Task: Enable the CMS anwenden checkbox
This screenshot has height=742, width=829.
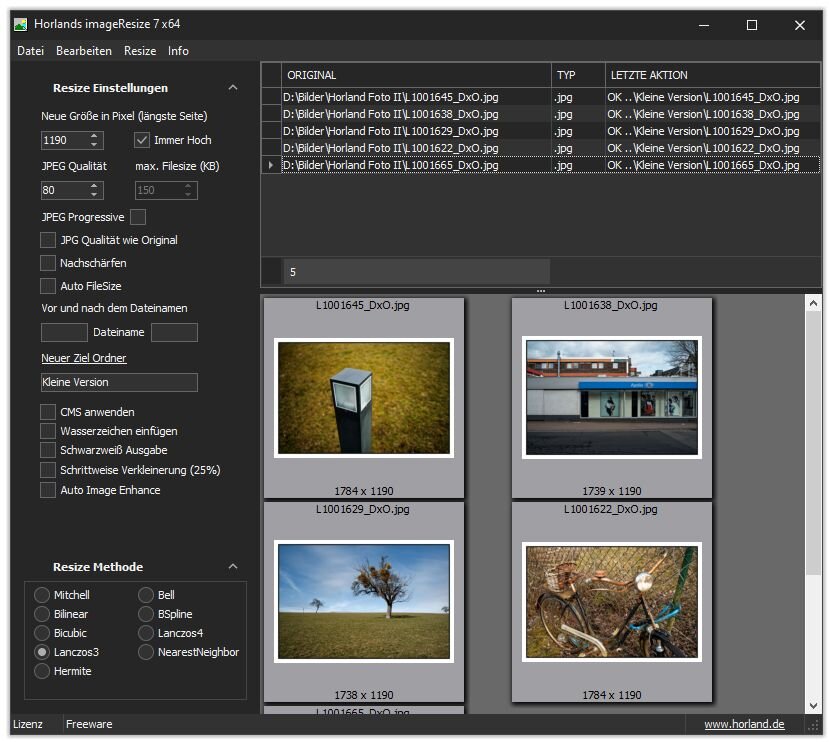Action: (48, 412)
